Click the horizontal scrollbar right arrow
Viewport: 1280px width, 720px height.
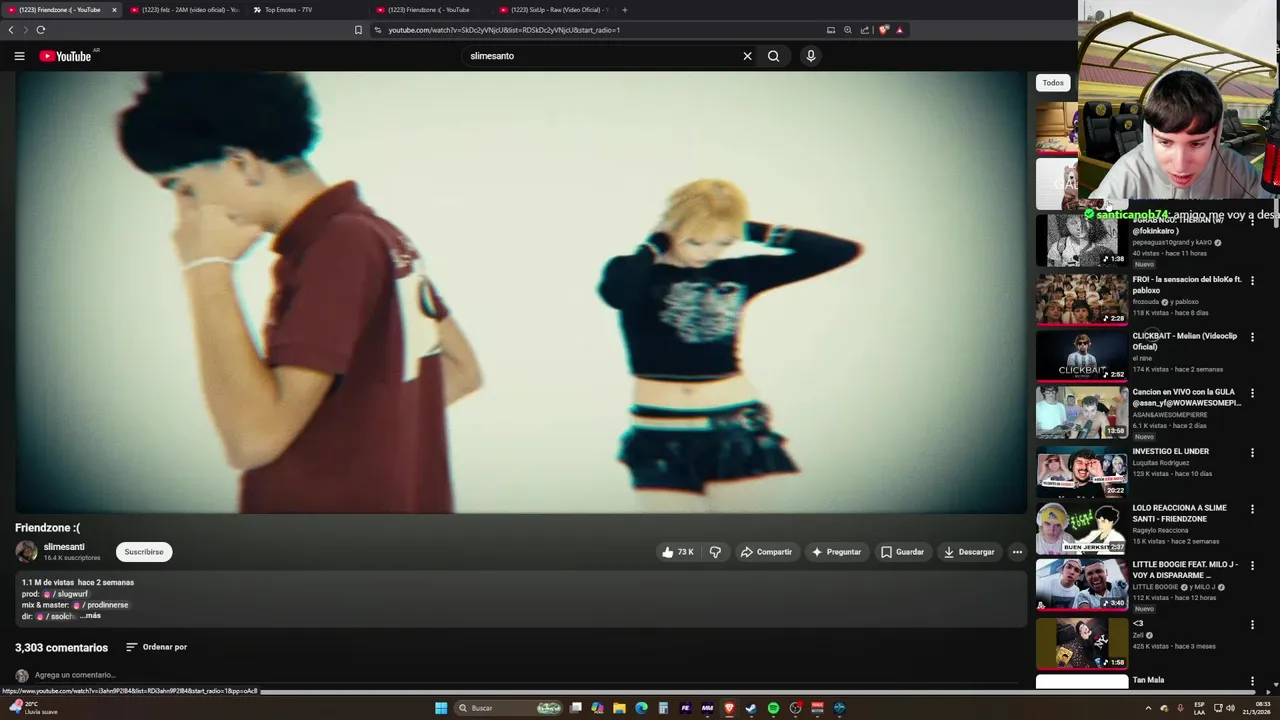[1269, 691]
